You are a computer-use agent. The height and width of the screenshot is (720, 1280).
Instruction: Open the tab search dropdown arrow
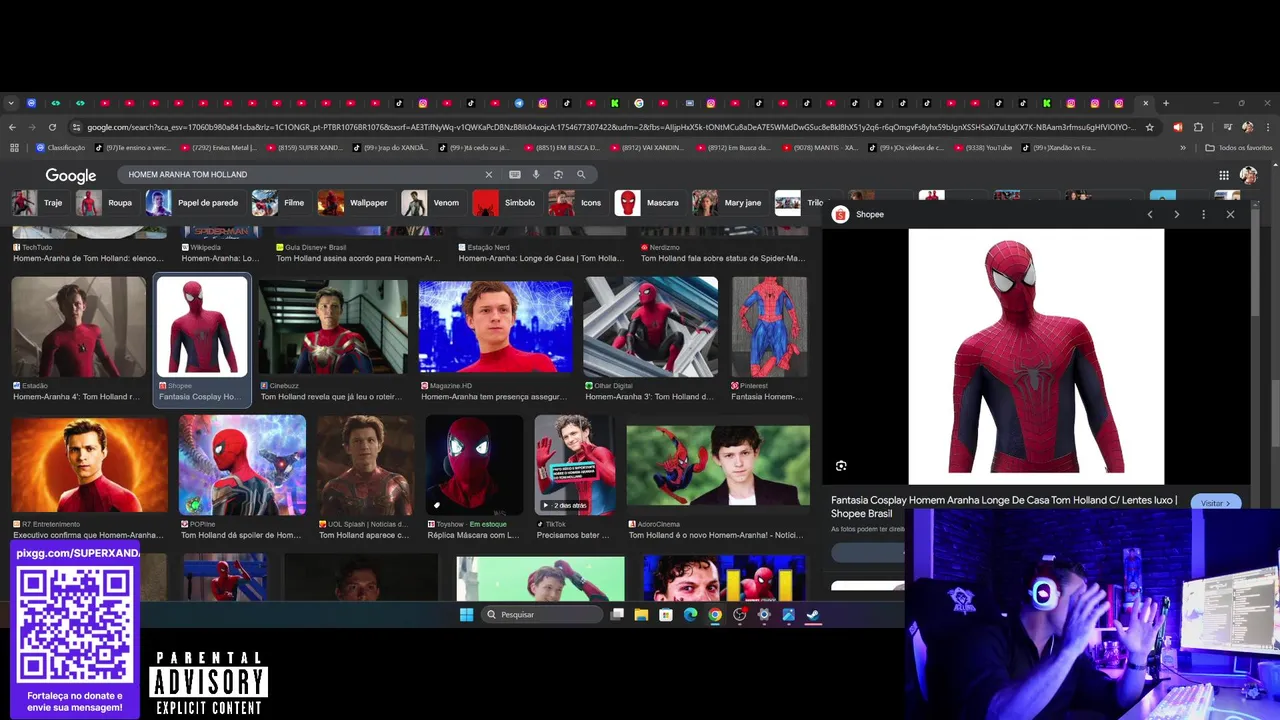click(11, 103)
